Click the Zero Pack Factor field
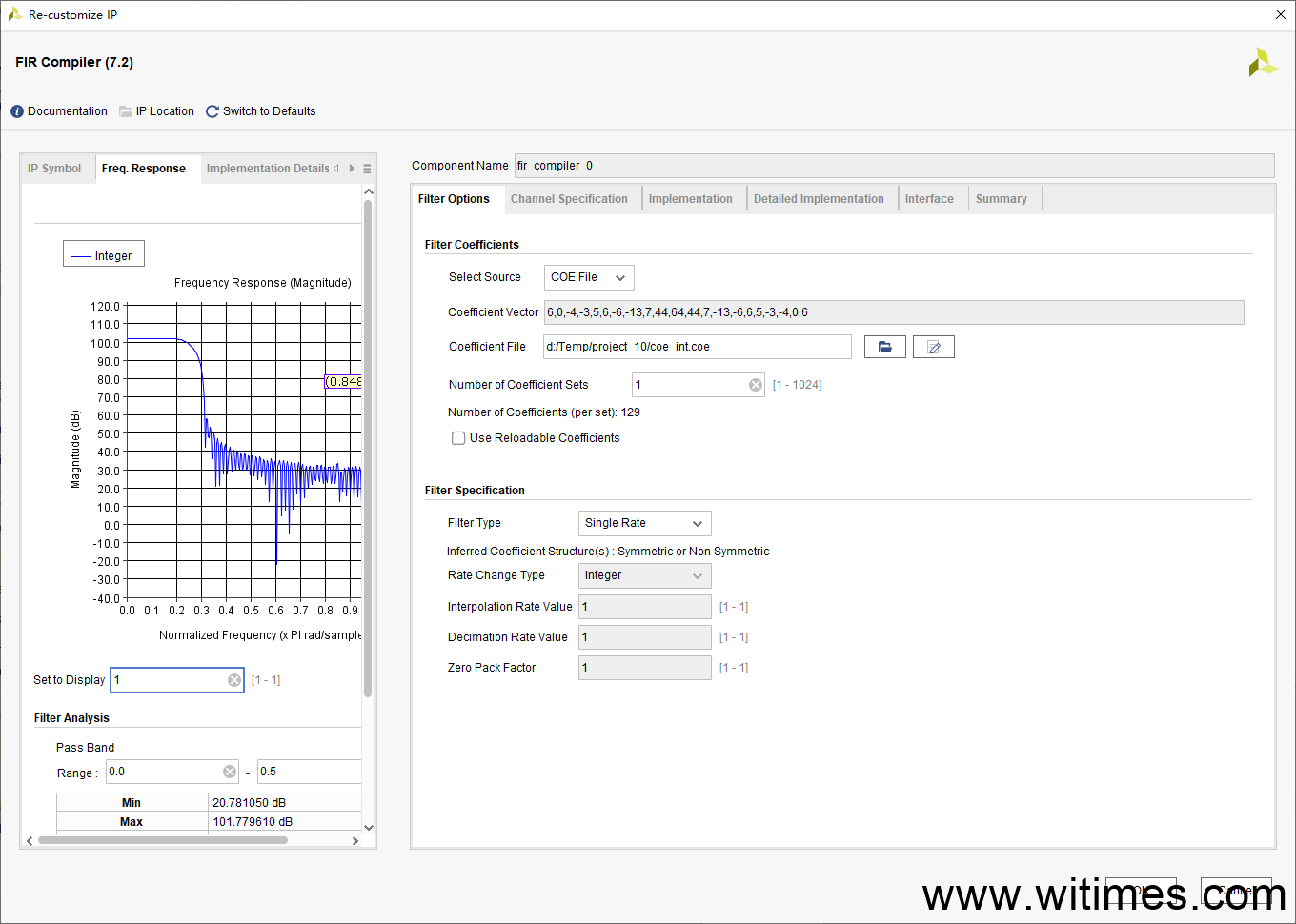The height and width of the screenshot is (924, 1296). coord(645,668)
